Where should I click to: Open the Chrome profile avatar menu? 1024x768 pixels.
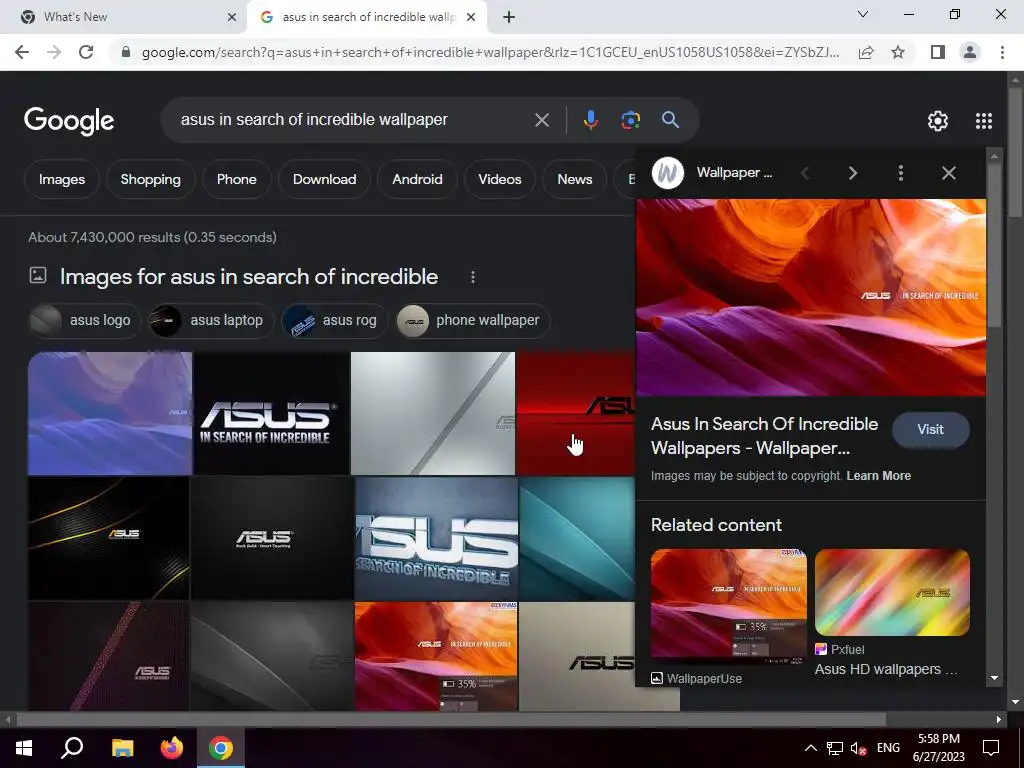click(x=970, y=52)
